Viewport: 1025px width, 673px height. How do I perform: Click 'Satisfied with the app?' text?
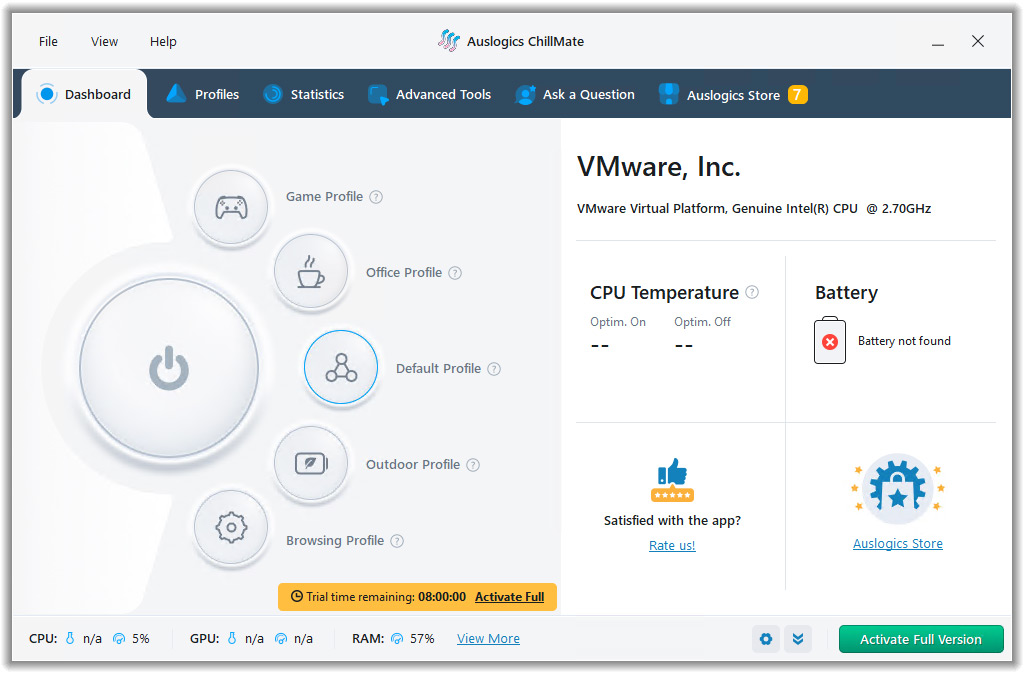coord(672,520)
